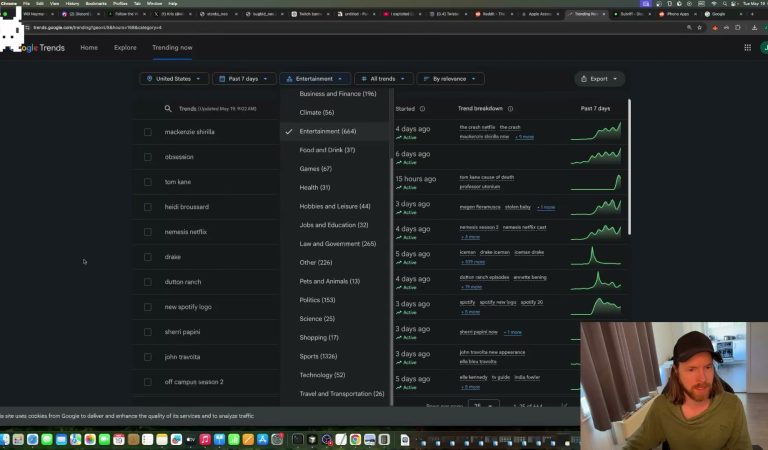This screenshot has height=450, width=768.
Task: Select the obsession checkbox
Action: [x=147, y=157]
